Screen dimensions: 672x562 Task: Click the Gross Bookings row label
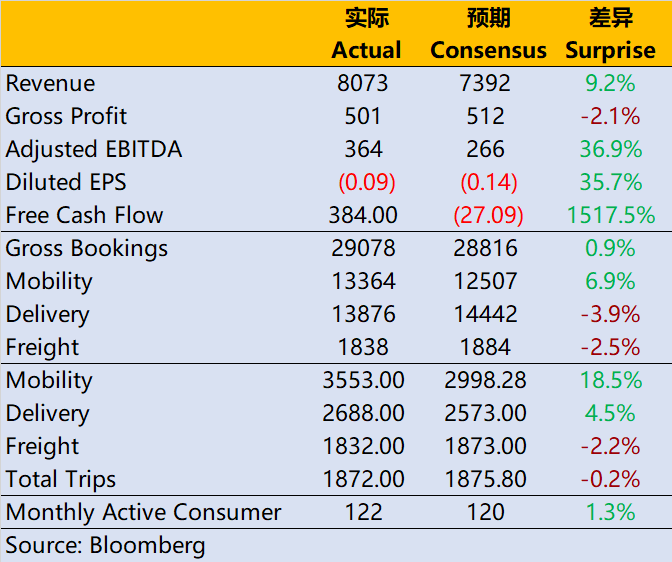pyautogui.click(x=87, y=249)
